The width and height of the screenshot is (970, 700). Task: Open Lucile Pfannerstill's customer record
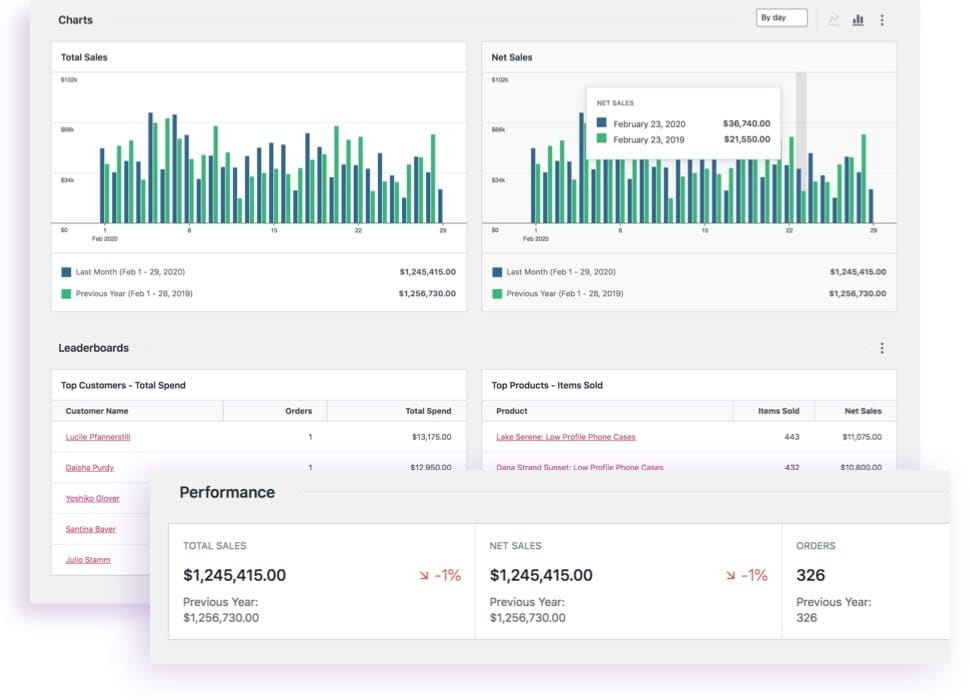97,436
